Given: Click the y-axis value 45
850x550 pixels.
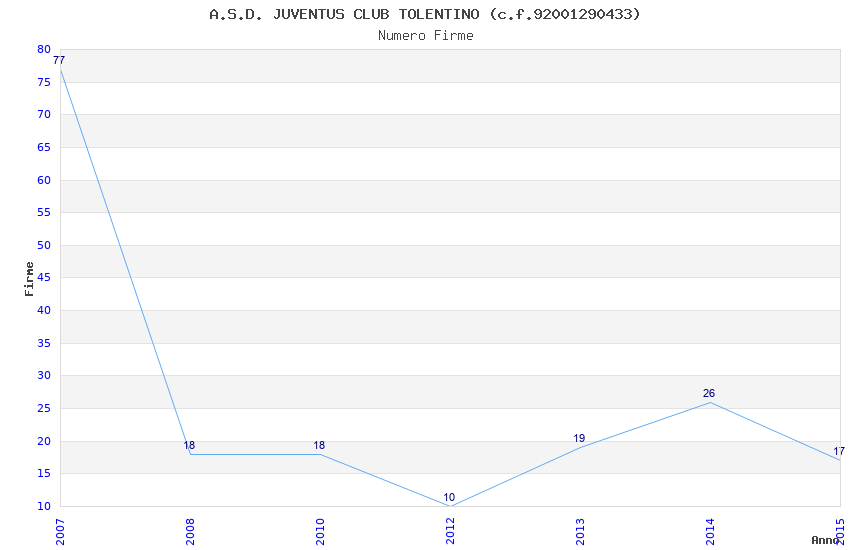Looking at the screenshot, I should coord(44,277).
